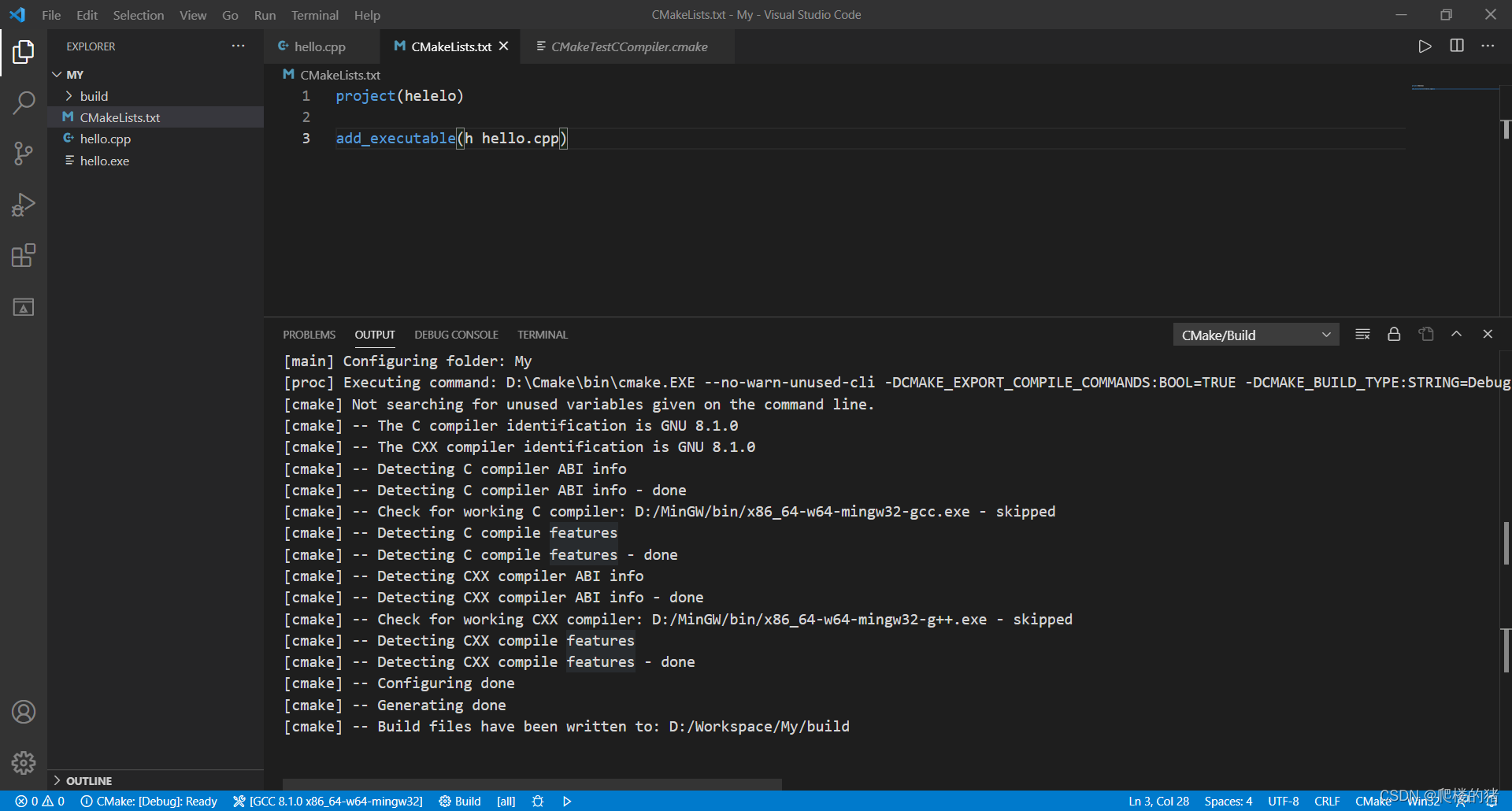This screenshot has height=811, width=1512.
Task: Maximize the panel size with chevron
Action: click(x=1457, y=335)
